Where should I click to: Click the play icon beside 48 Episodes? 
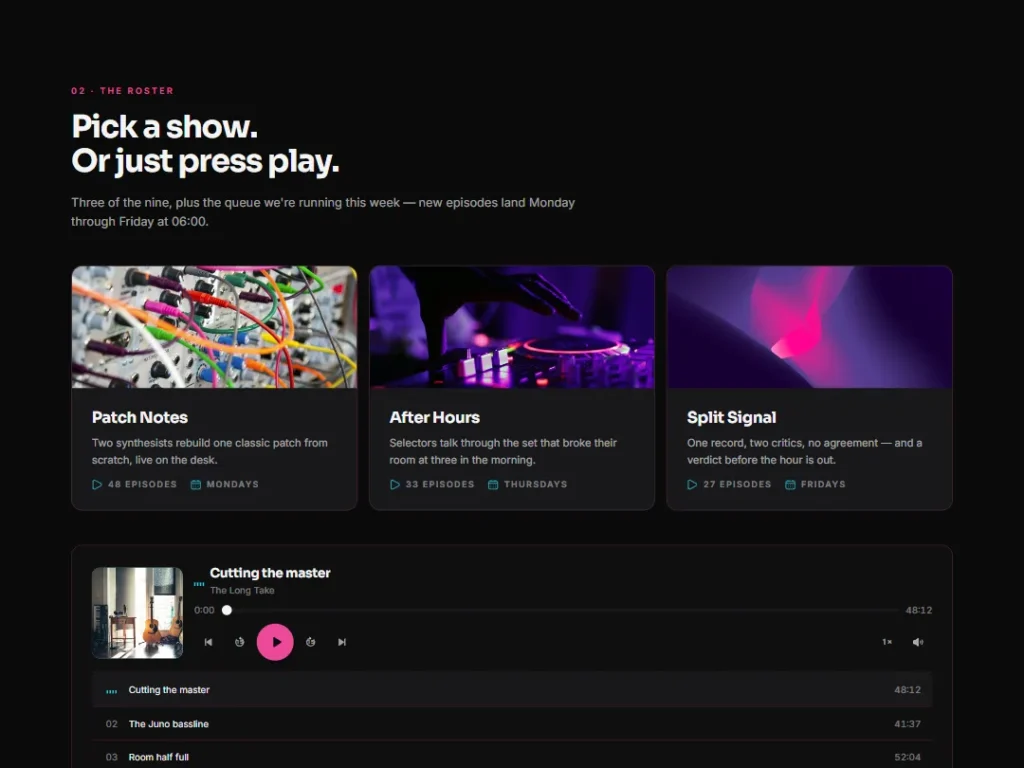click(97, 485)
